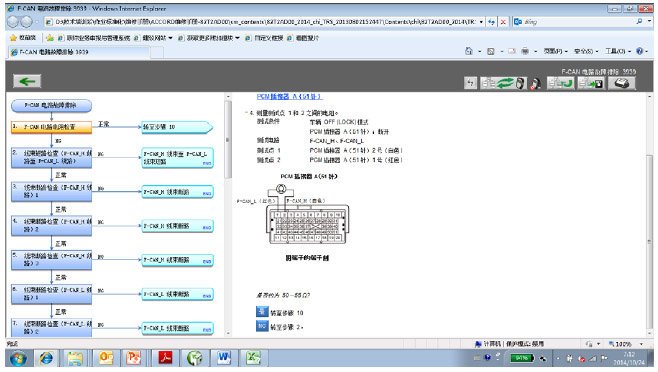Click the flowchart return arrow icon
Image resolution: width=658 pixels, height=372 pixels.
click(x=561, y=83)
